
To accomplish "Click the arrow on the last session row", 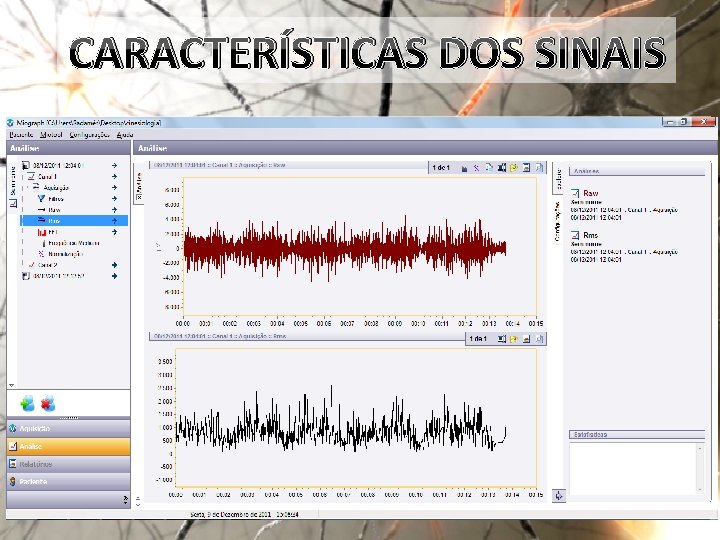I will click(x=114, y=276).
